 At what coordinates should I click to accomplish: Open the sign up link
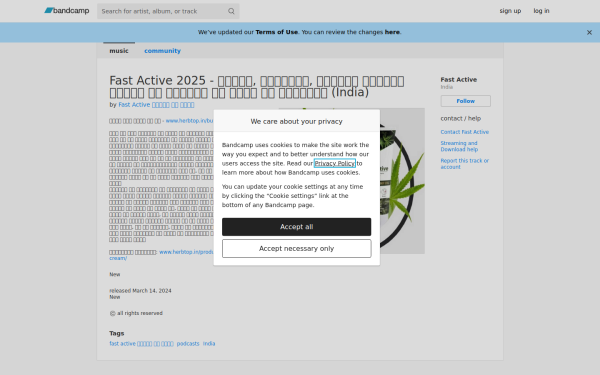coord(510,11)
